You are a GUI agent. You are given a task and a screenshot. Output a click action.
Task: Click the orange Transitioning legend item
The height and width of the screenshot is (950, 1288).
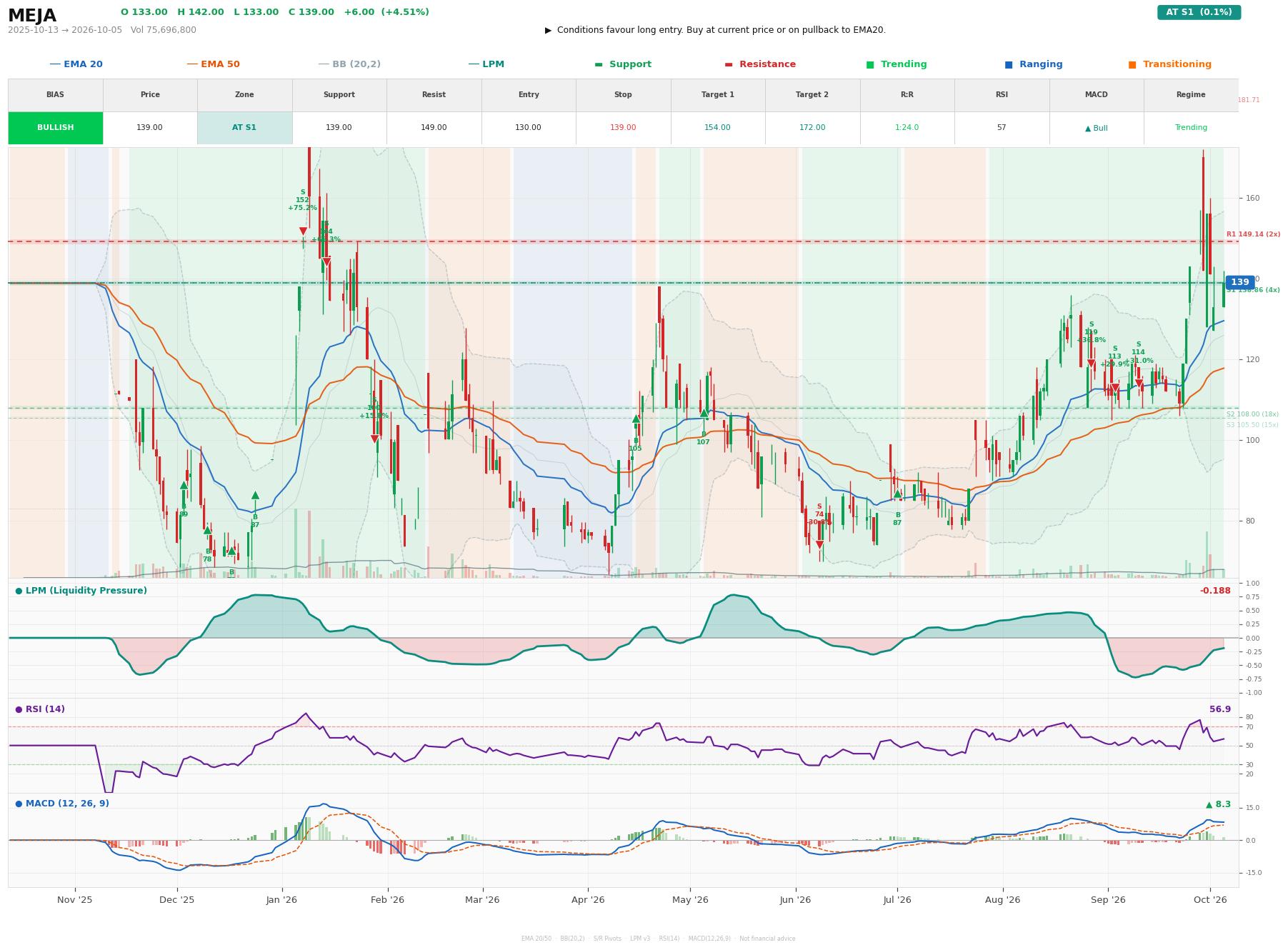tap(1170, 64)
